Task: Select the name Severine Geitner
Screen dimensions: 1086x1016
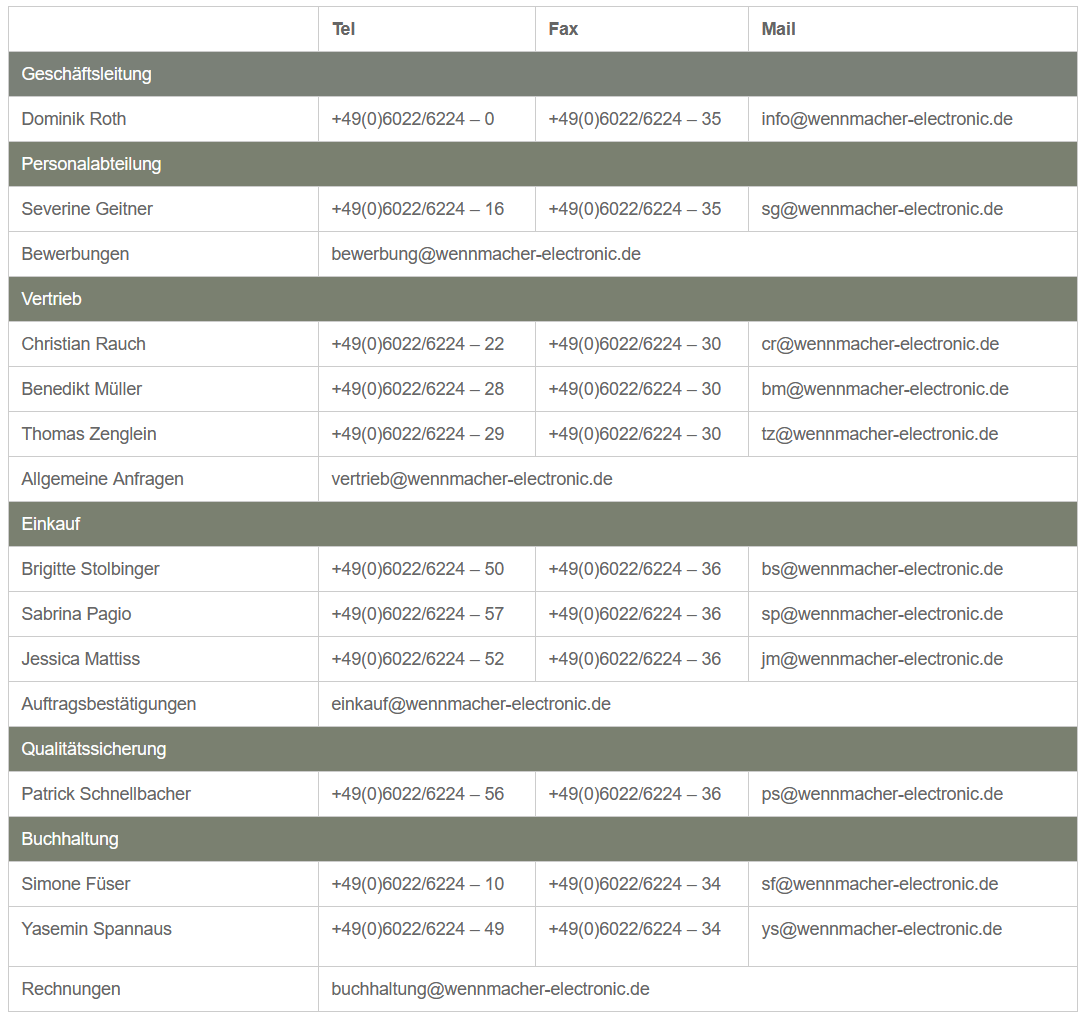Action: 87,209
